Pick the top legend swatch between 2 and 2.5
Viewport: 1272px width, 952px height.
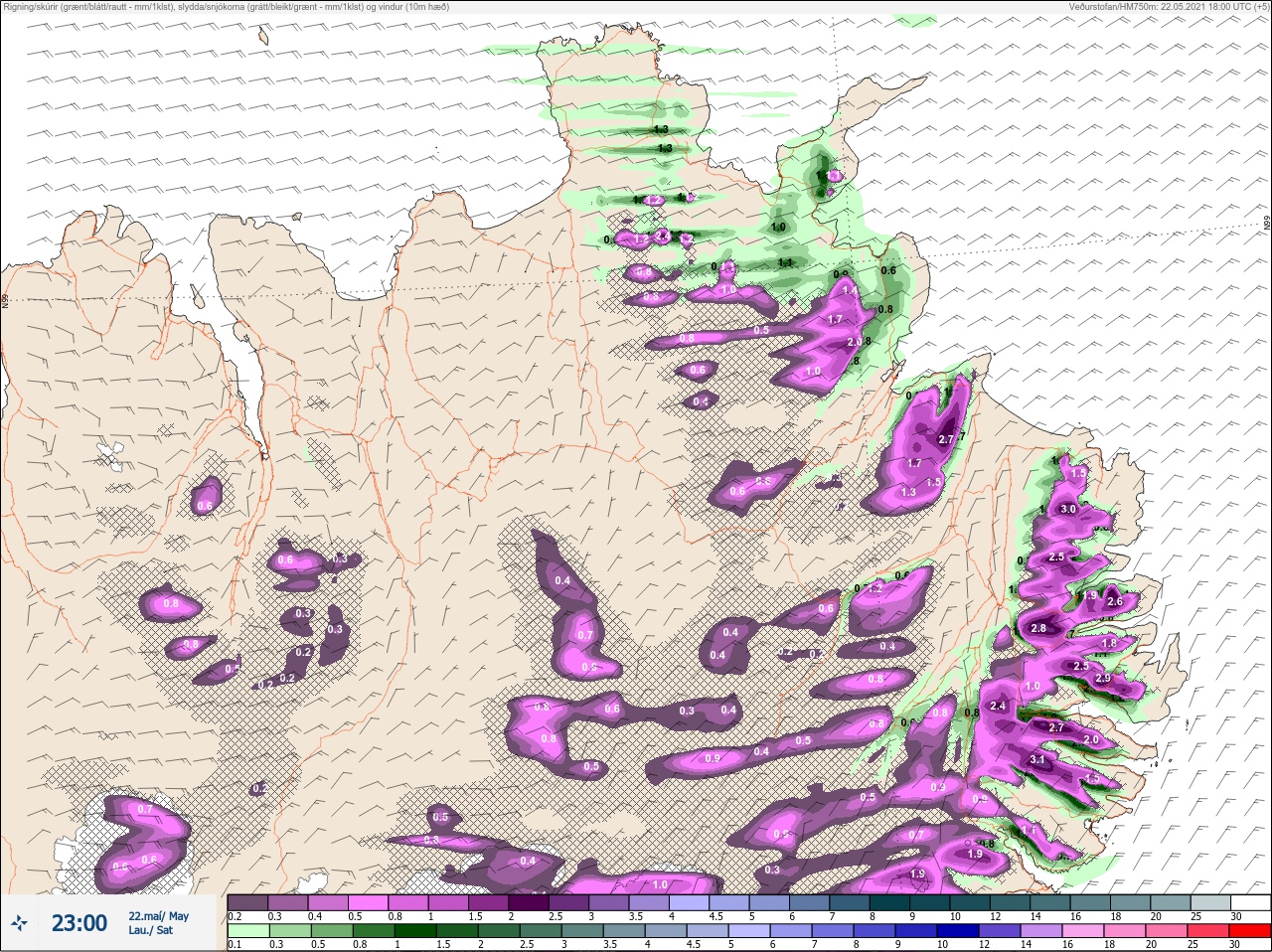point(531,902)
